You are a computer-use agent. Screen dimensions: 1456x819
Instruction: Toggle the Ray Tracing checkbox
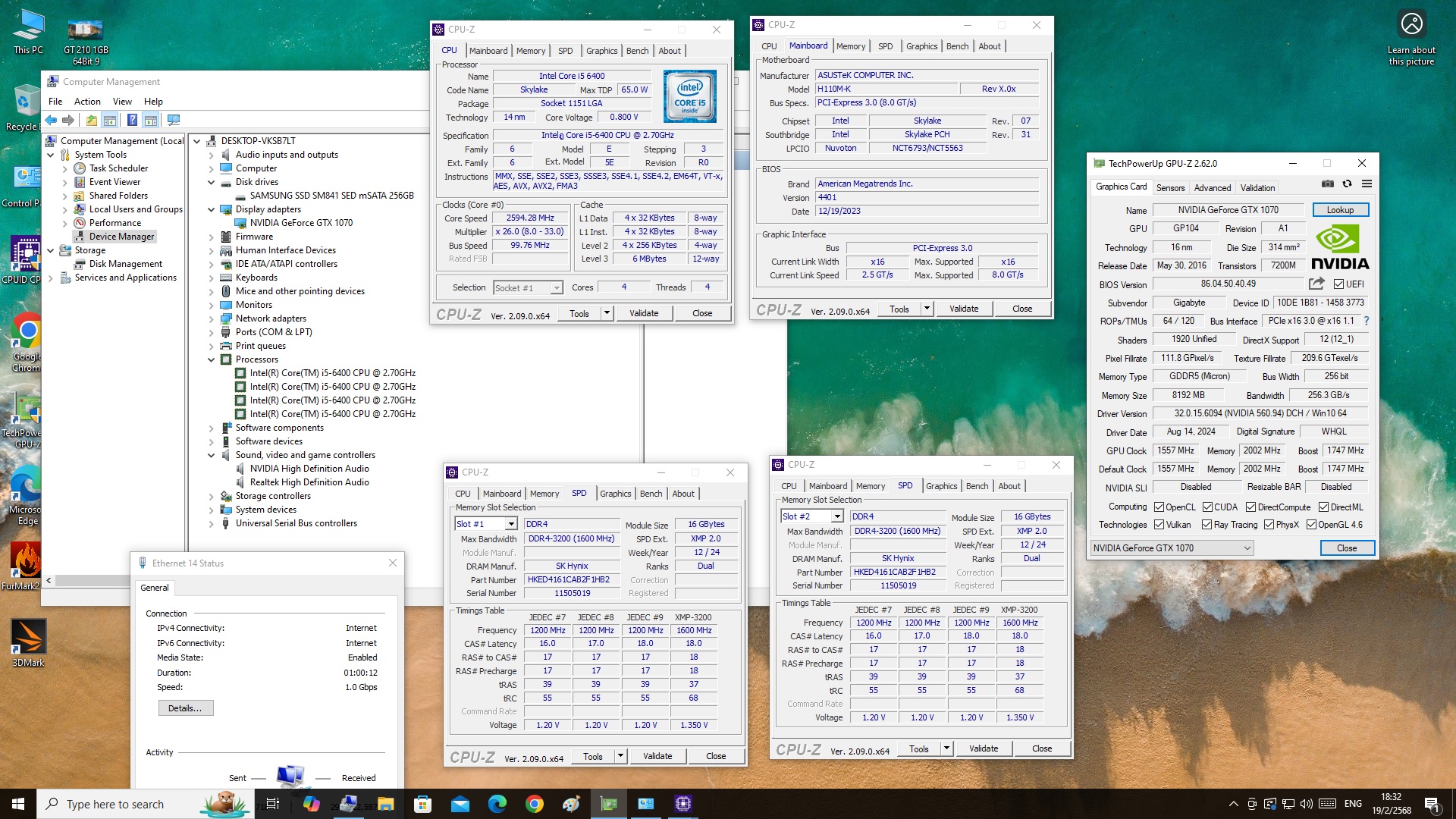click(1207, 525)
